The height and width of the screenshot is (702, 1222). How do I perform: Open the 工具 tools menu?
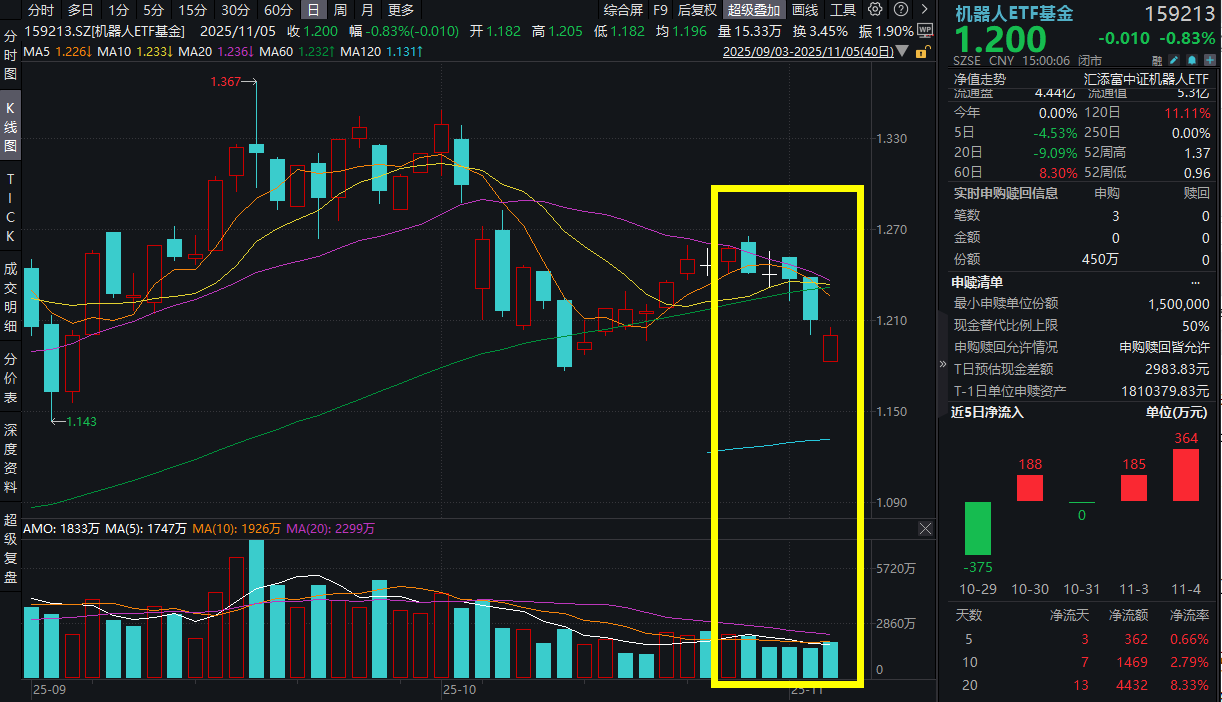842,11
